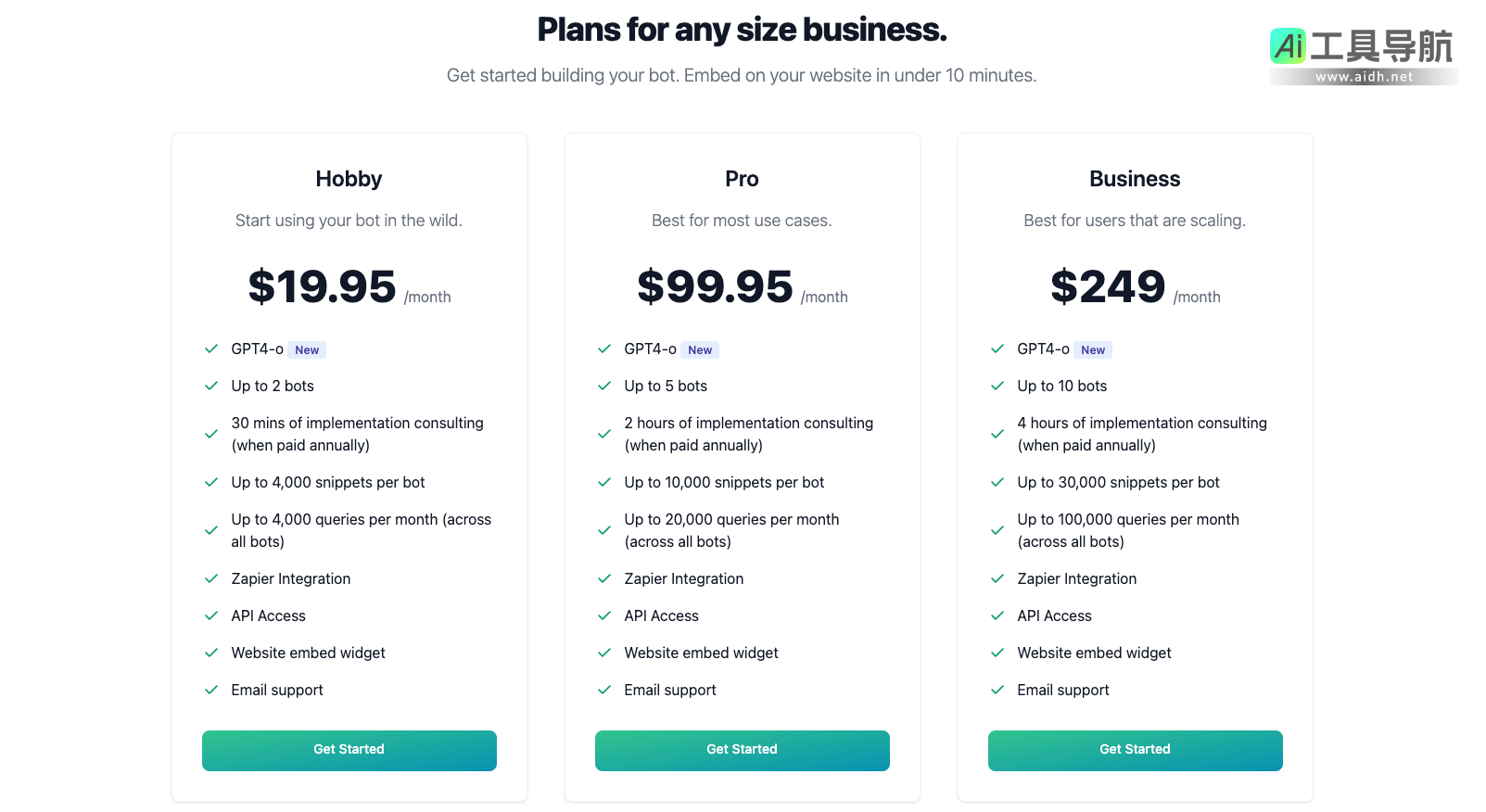Click the Hobby plan heading
The width and height of the screenshot is (1486, 812).
(349, 179)
